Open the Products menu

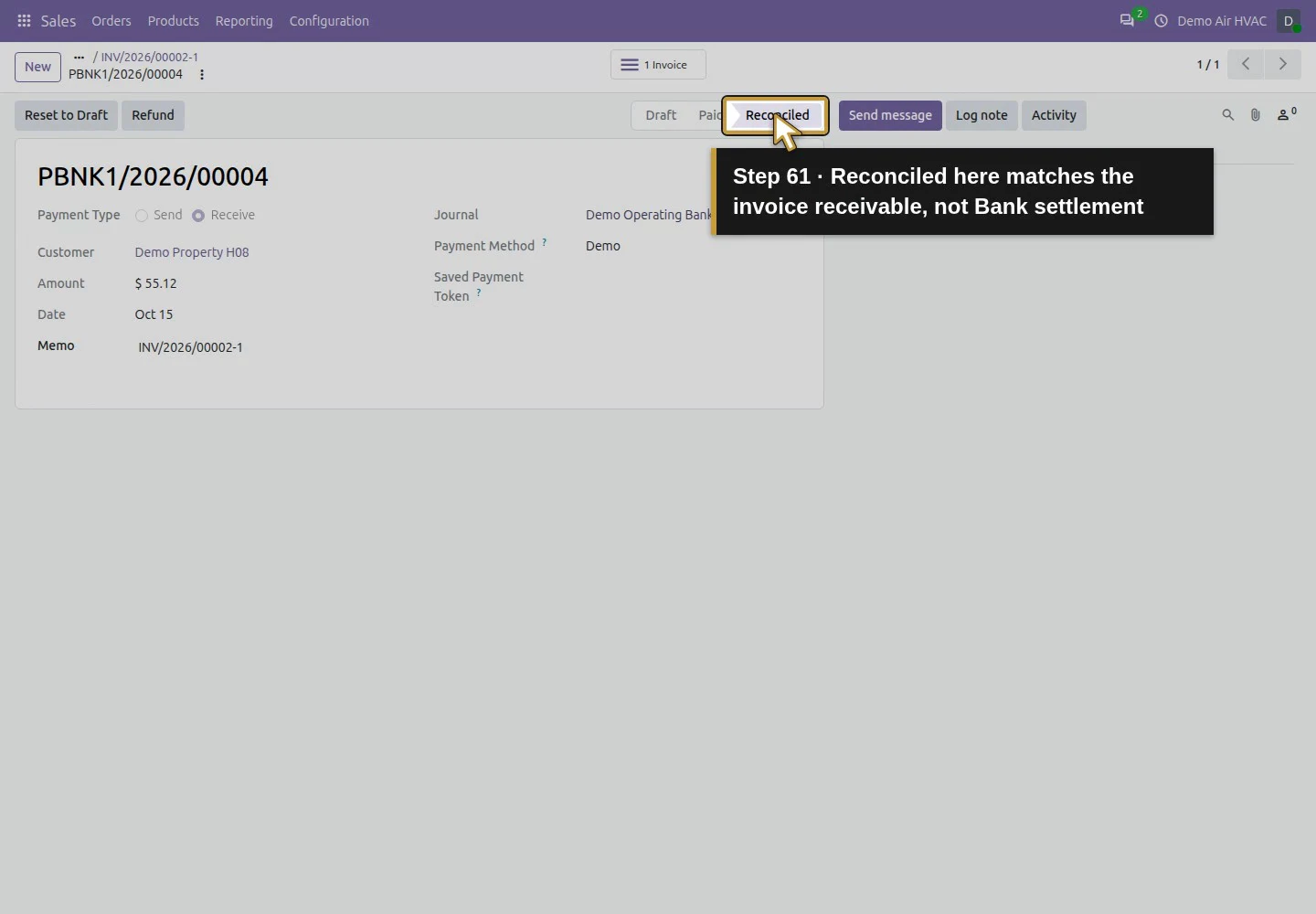pos(174,20)
